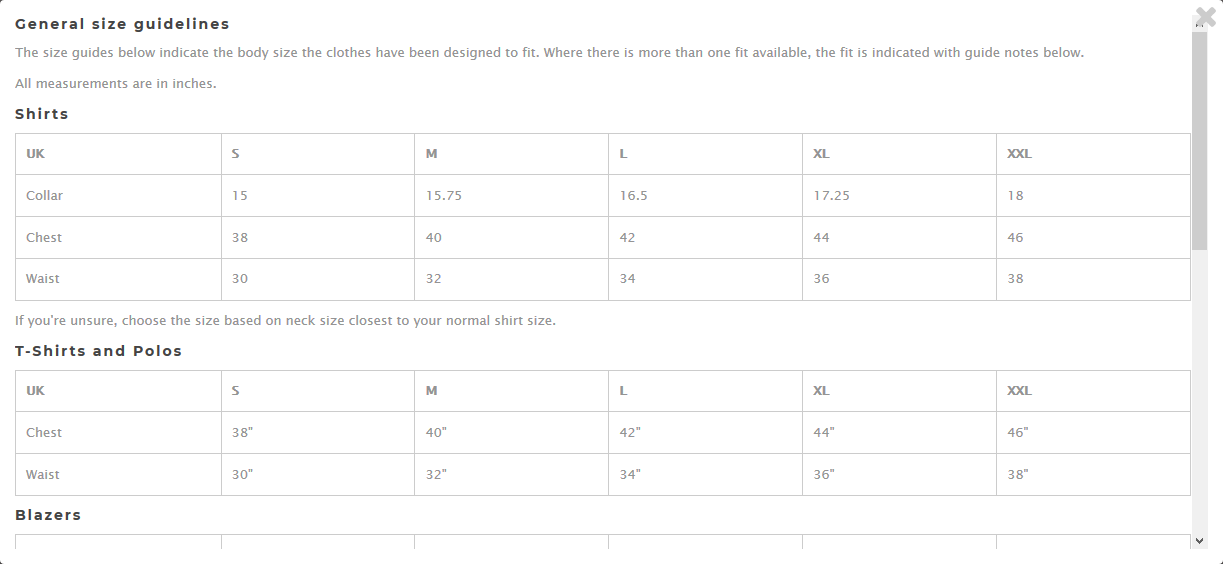Click the Shirts section heading
Image resolution: width=1223 pixels, height=564 pixels.
point(42,114)
